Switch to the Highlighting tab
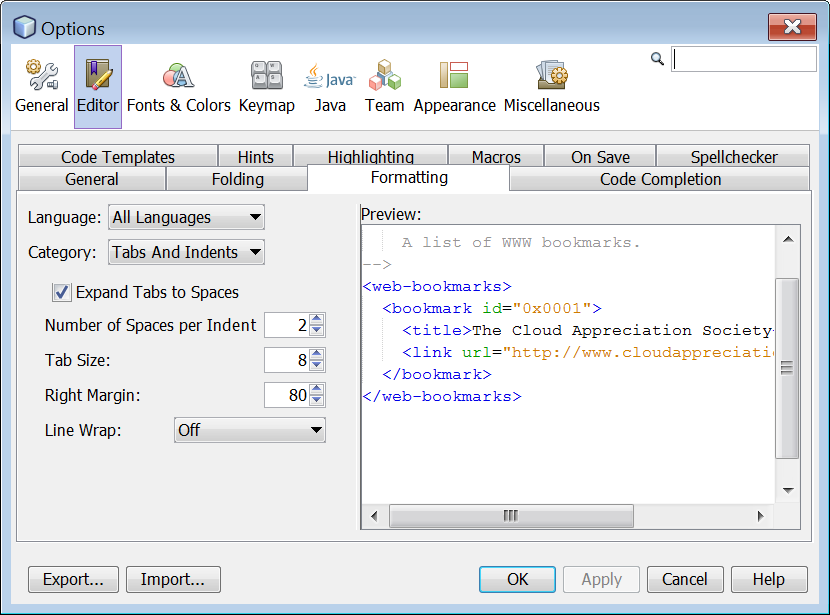Screen dimensions: 830x615 (371, 156)
